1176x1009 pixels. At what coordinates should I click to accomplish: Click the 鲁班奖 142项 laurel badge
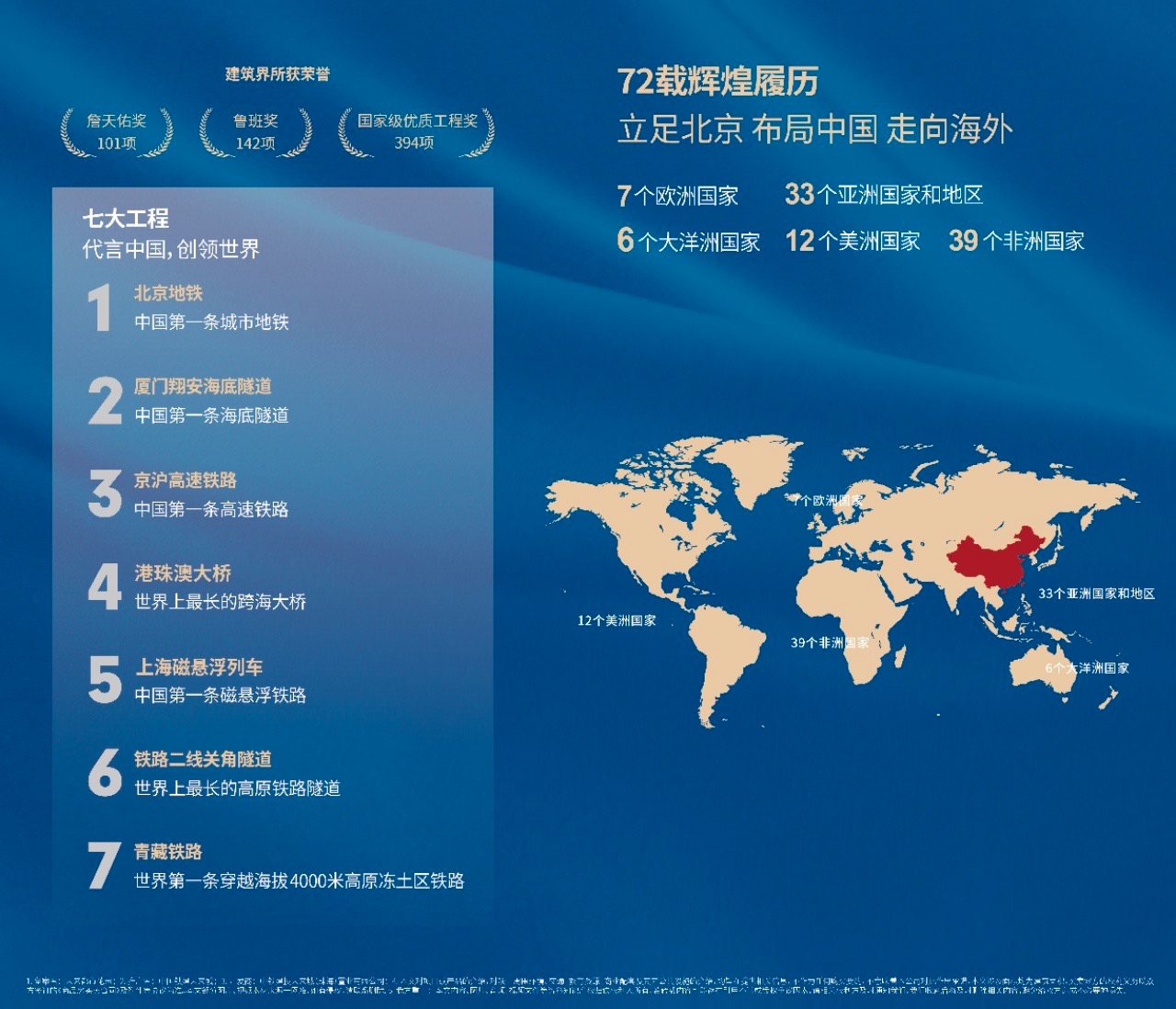coord(255,132)
